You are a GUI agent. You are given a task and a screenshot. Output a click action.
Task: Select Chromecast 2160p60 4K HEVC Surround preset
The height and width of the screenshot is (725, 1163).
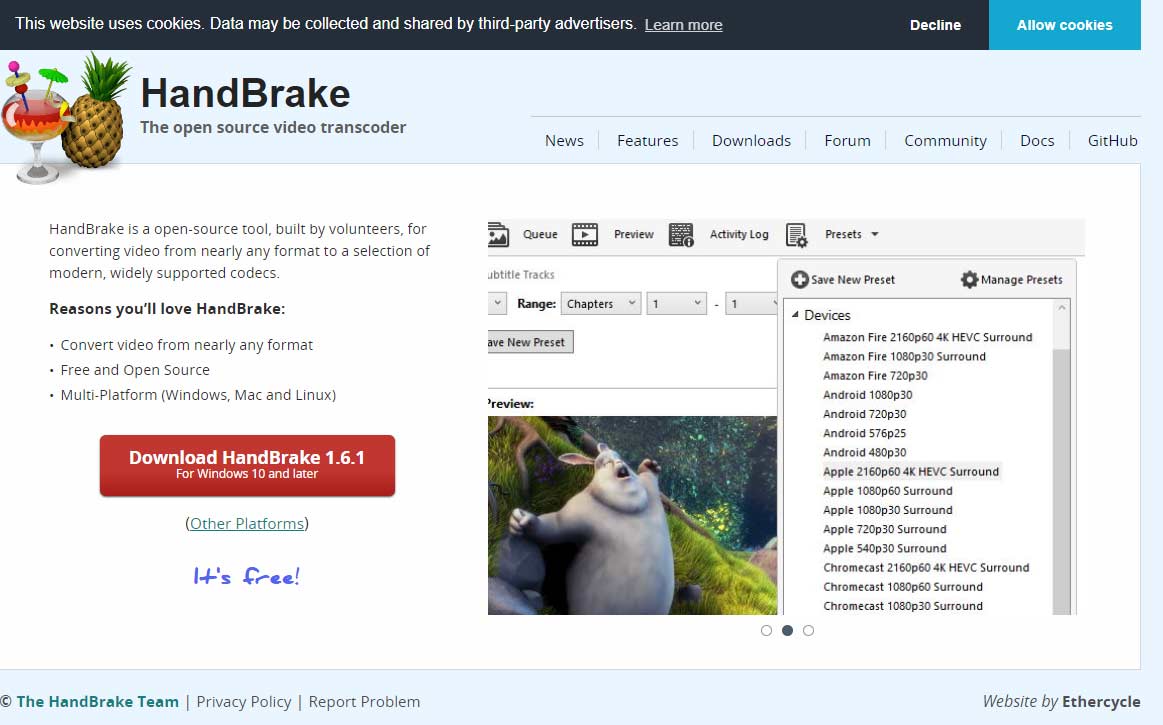pos(926,568)
